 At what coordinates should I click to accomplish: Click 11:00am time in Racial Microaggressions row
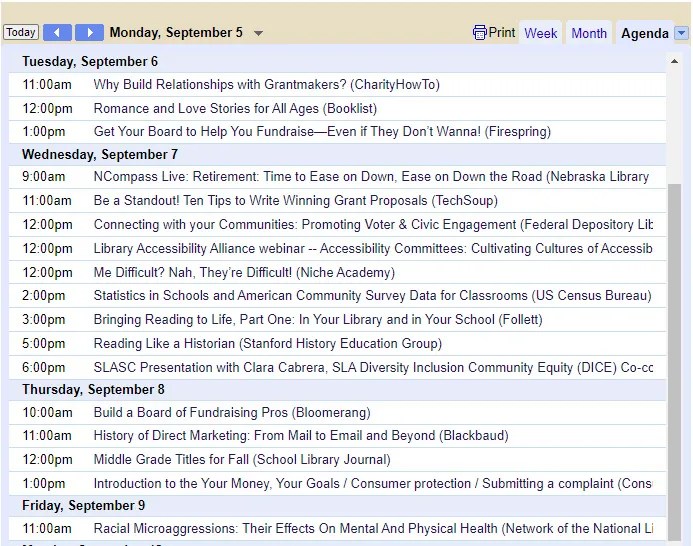(x=47, y=528)
